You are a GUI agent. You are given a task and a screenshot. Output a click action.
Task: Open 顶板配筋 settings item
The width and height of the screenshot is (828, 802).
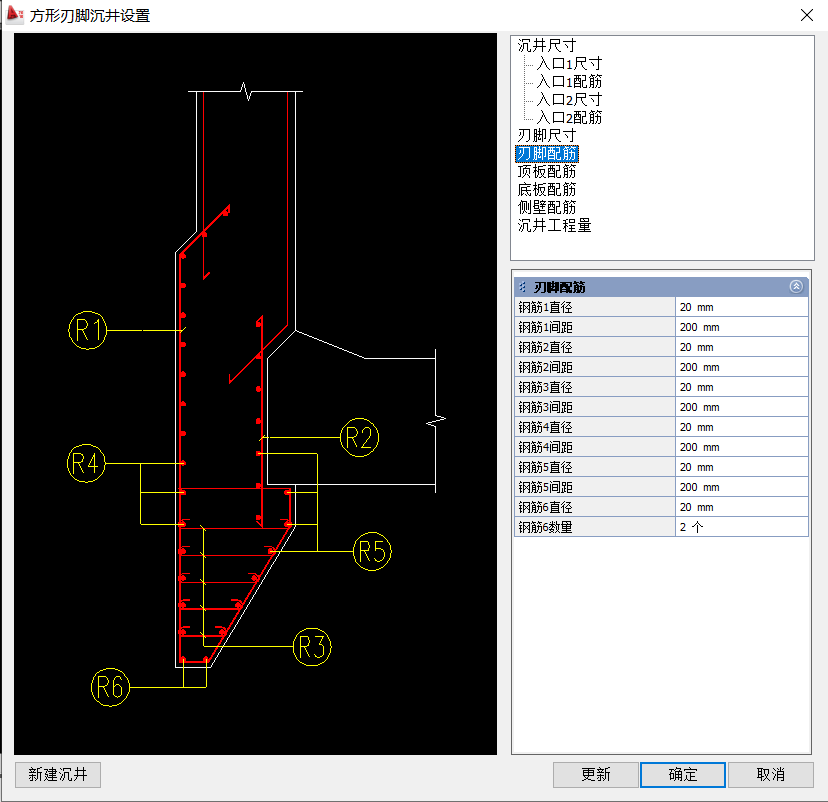point(546,171)
